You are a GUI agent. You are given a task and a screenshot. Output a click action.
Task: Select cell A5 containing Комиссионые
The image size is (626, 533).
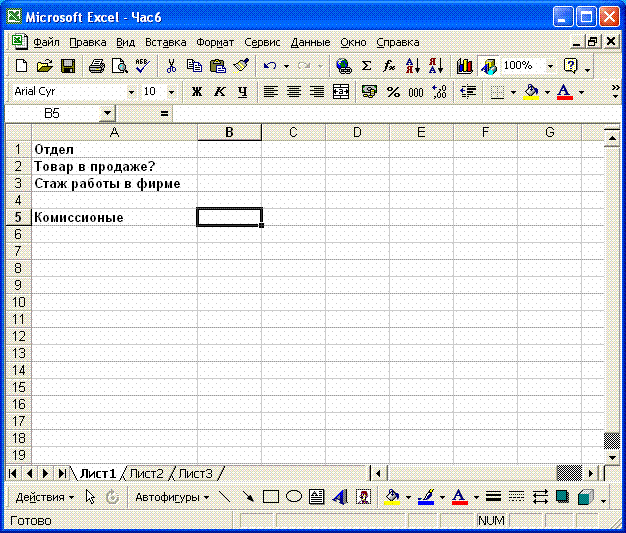point(115,217)
